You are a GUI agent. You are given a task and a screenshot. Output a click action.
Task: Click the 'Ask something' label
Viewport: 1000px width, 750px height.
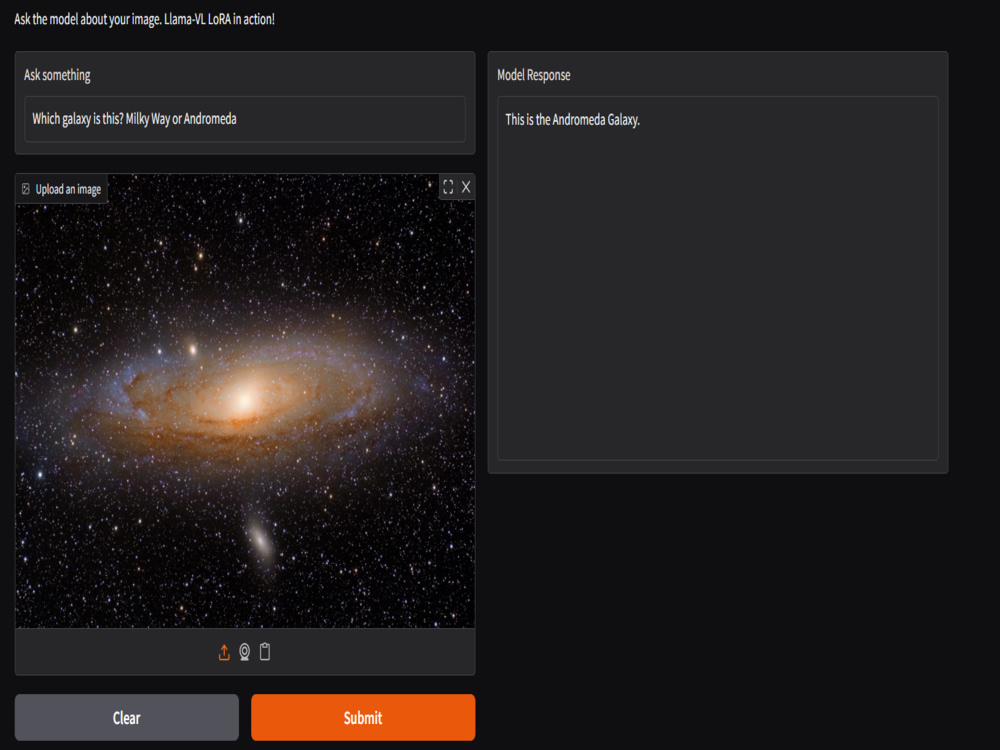[x=57, y=75]
